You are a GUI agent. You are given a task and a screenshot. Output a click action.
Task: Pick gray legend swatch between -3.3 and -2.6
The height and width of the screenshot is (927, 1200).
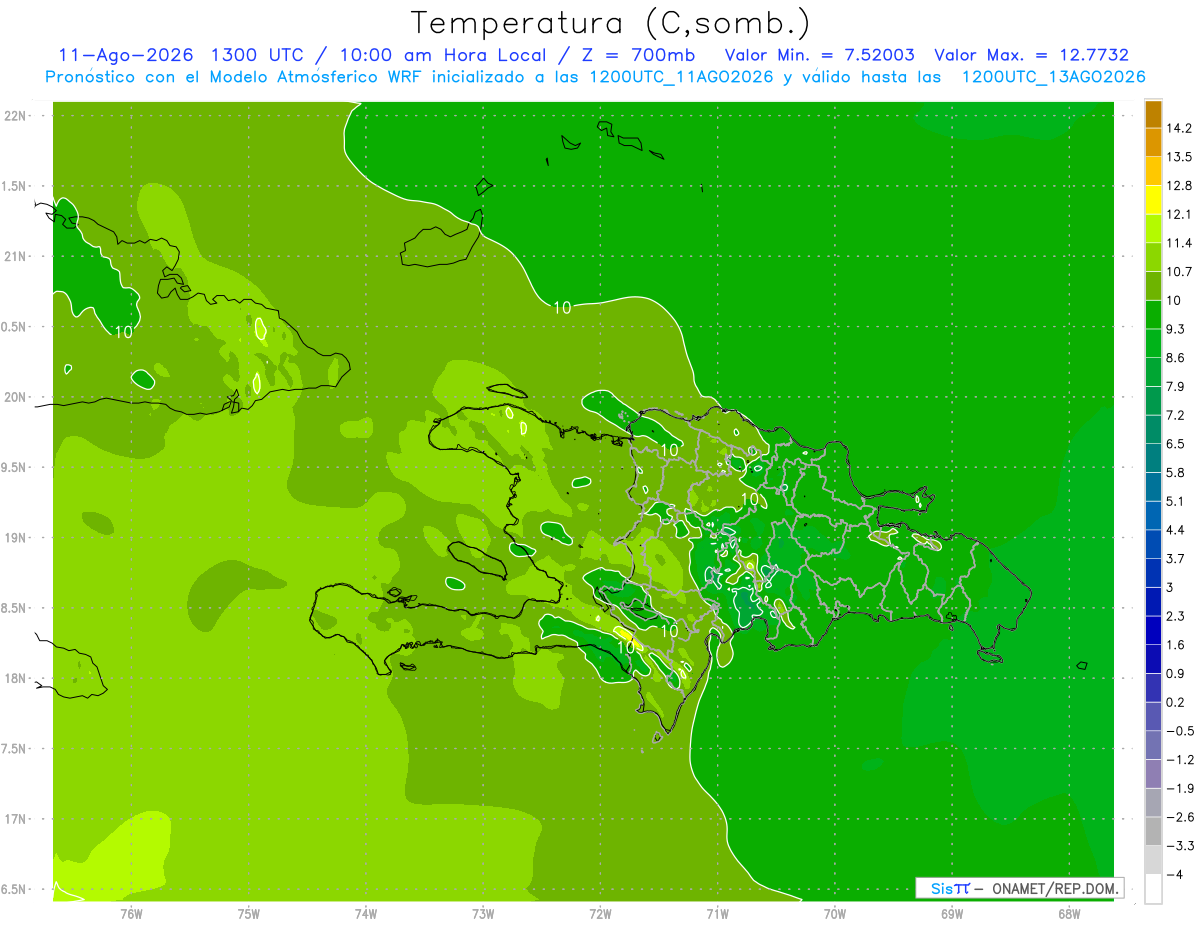1153,831
